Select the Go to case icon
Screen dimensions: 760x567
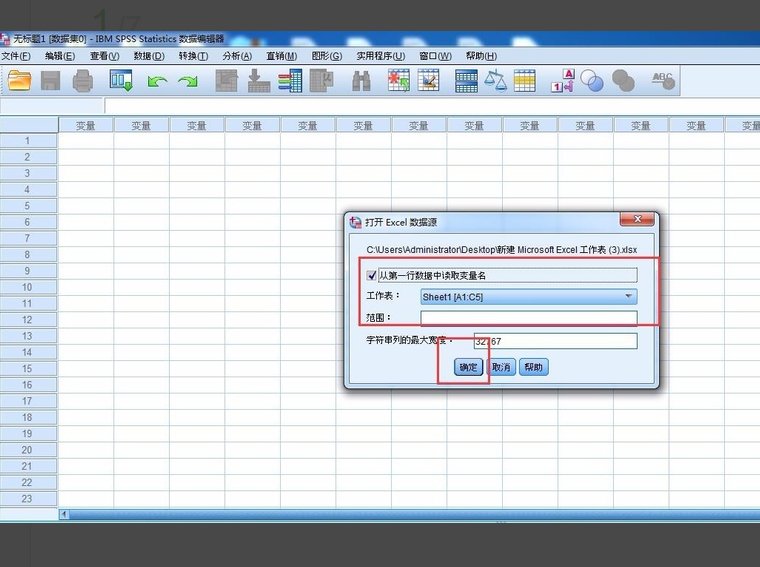coord(227,80)
